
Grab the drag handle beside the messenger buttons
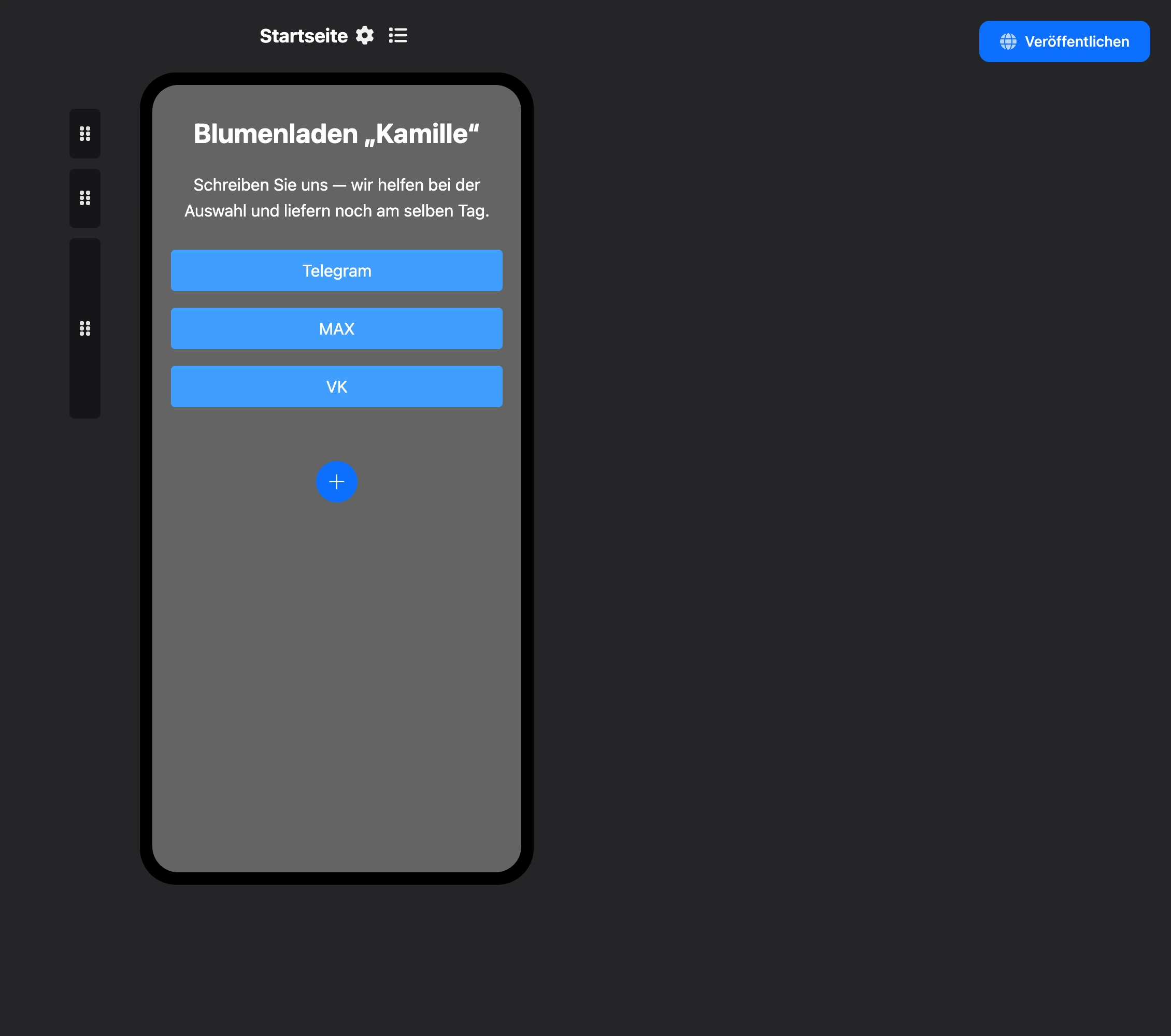click(x=85, y=328)
